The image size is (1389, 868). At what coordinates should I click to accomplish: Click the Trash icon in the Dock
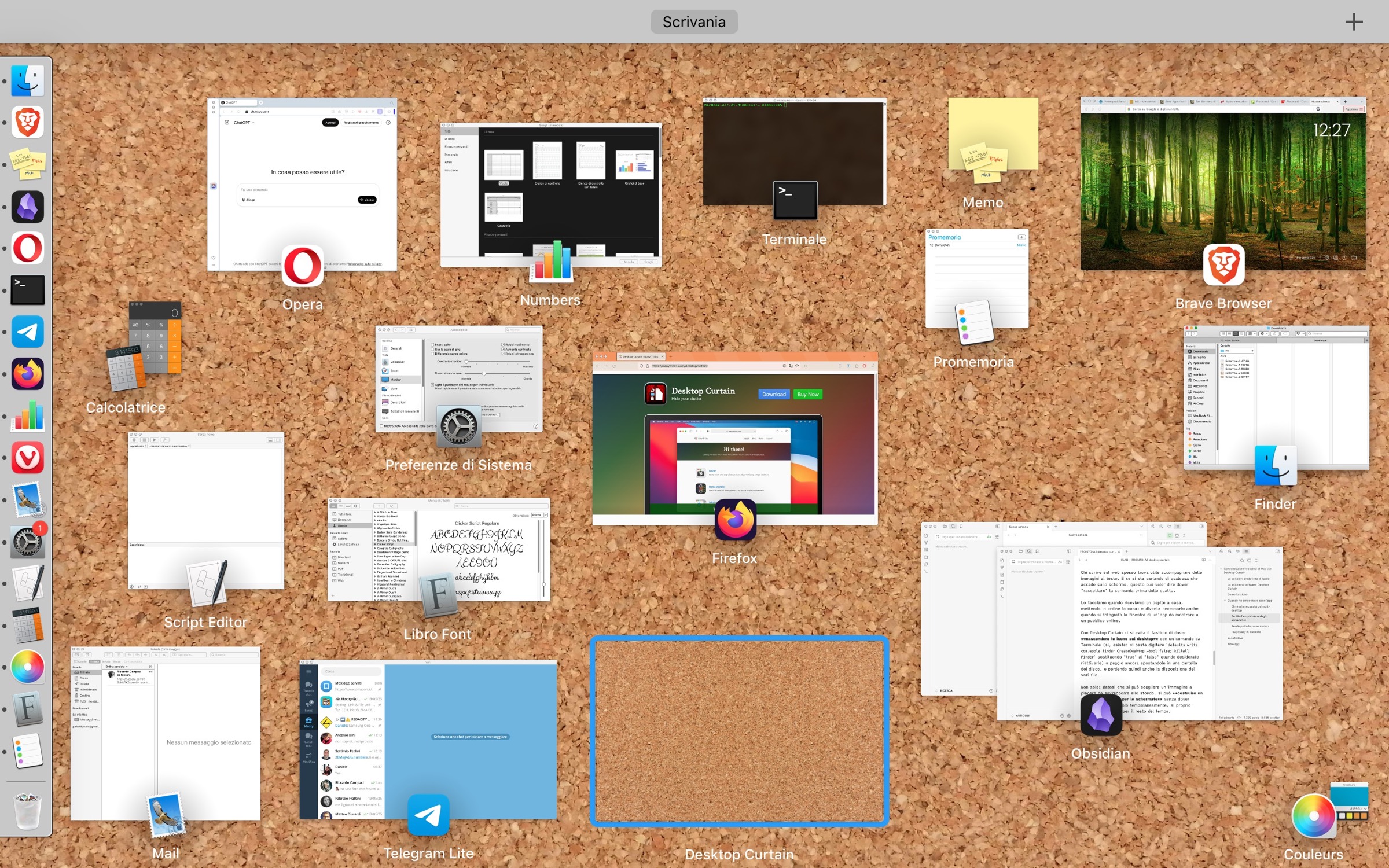[27, 811]
